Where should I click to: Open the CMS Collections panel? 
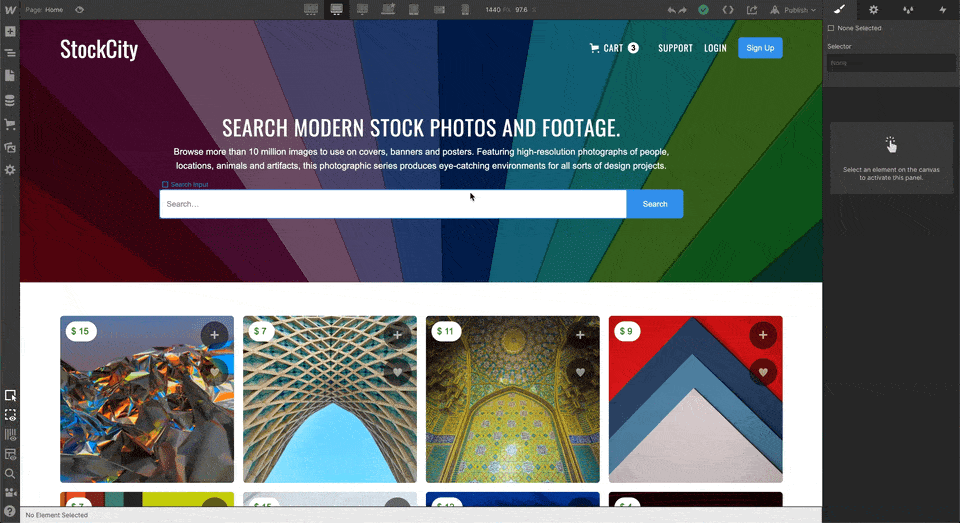click(10, 100)
